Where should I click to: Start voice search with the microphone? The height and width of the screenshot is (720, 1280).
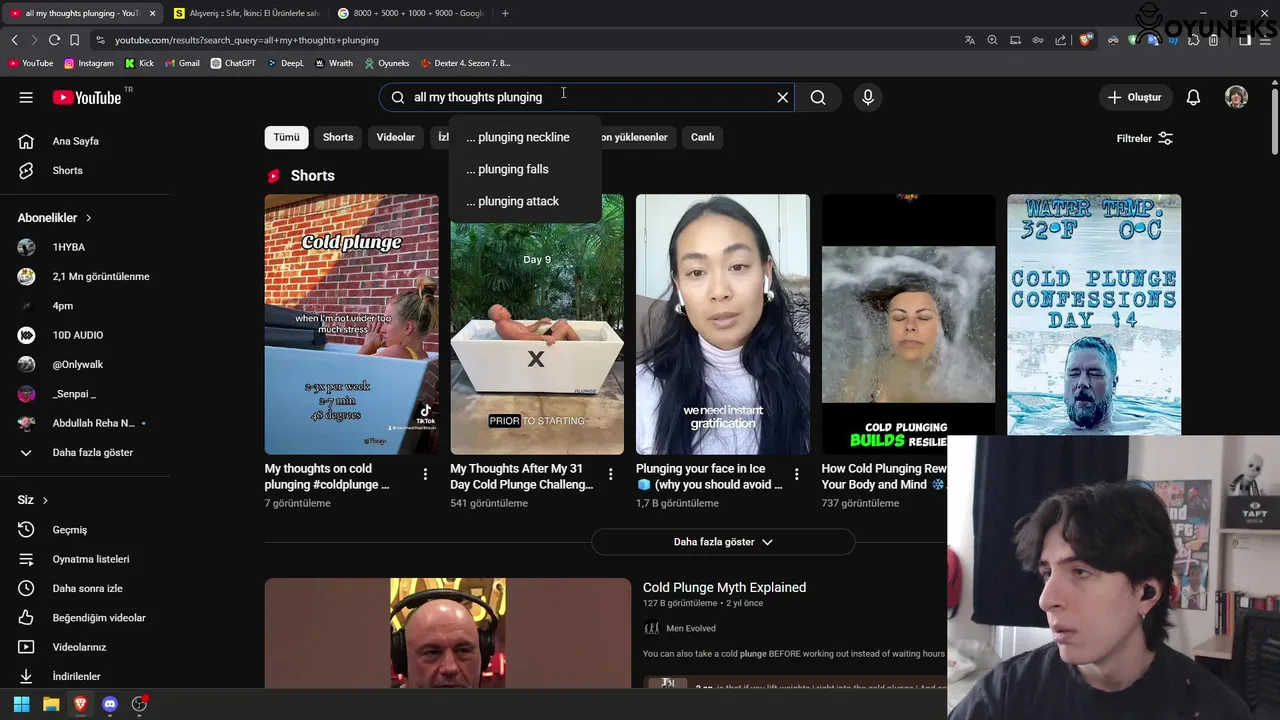coord(868,97)
